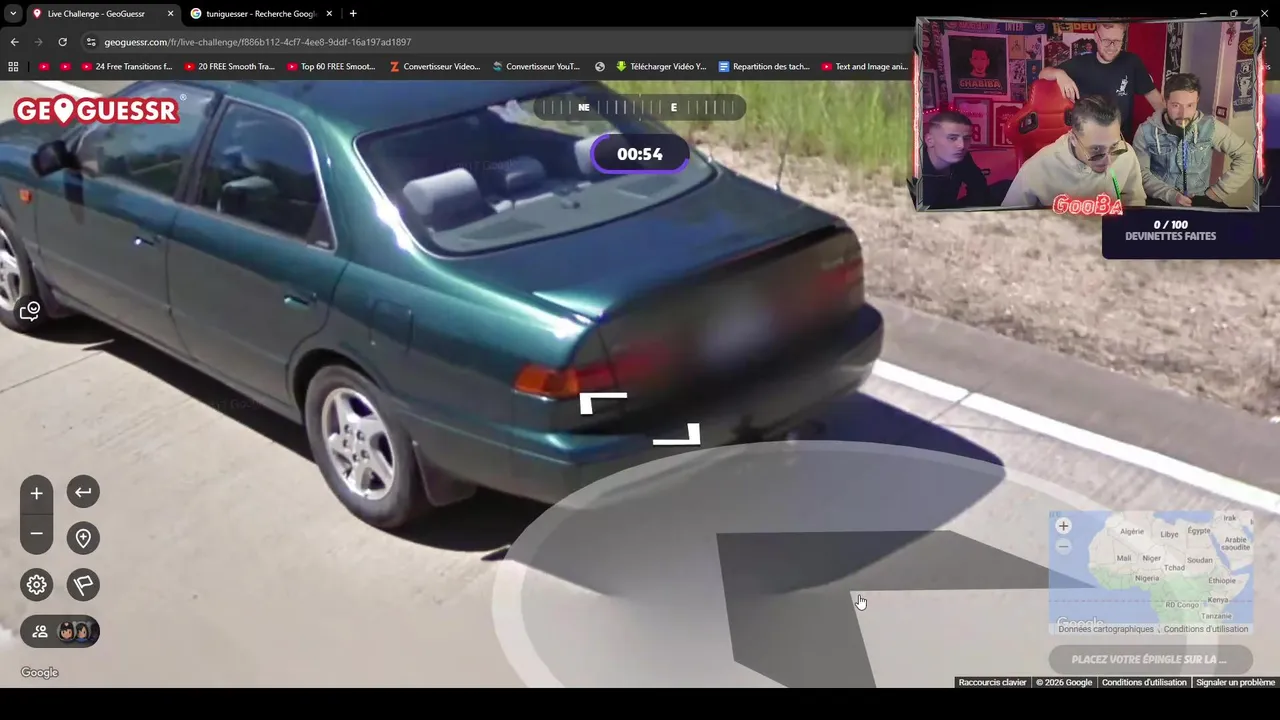1280x720 pixels.
Task: Set a checkpoint with the pin-plus icon
Action: [83, 538]
